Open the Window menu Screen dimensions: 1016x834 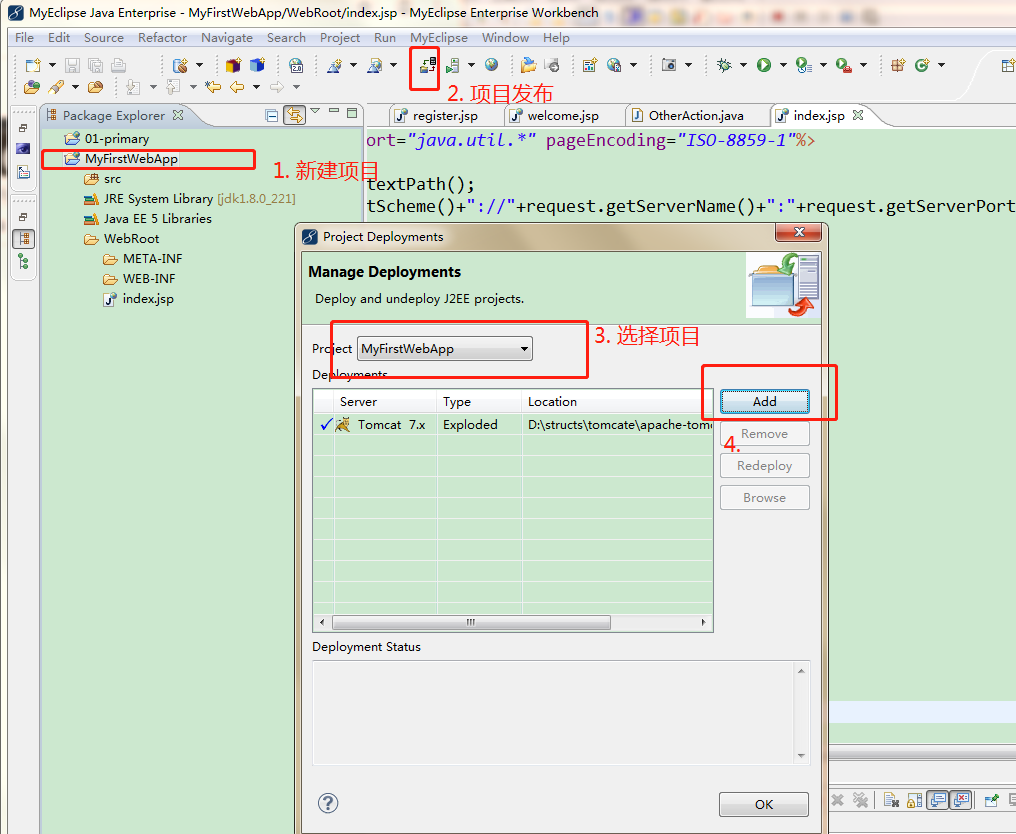[x=505, y=38]
